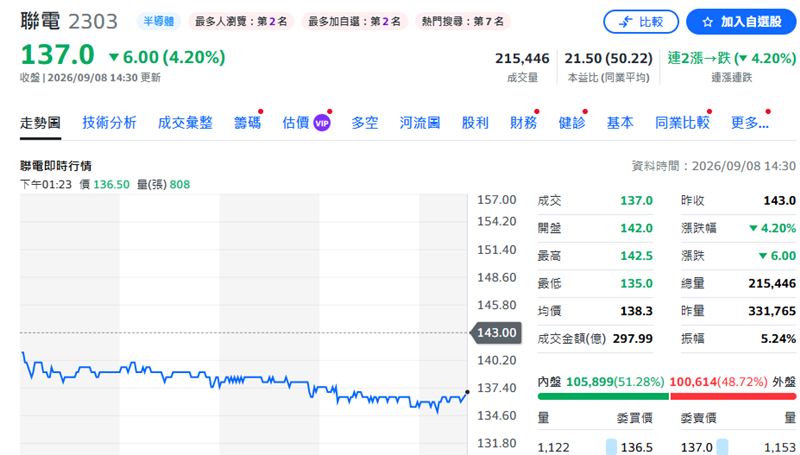Select the 走勢圖 tab

(40, 123)
